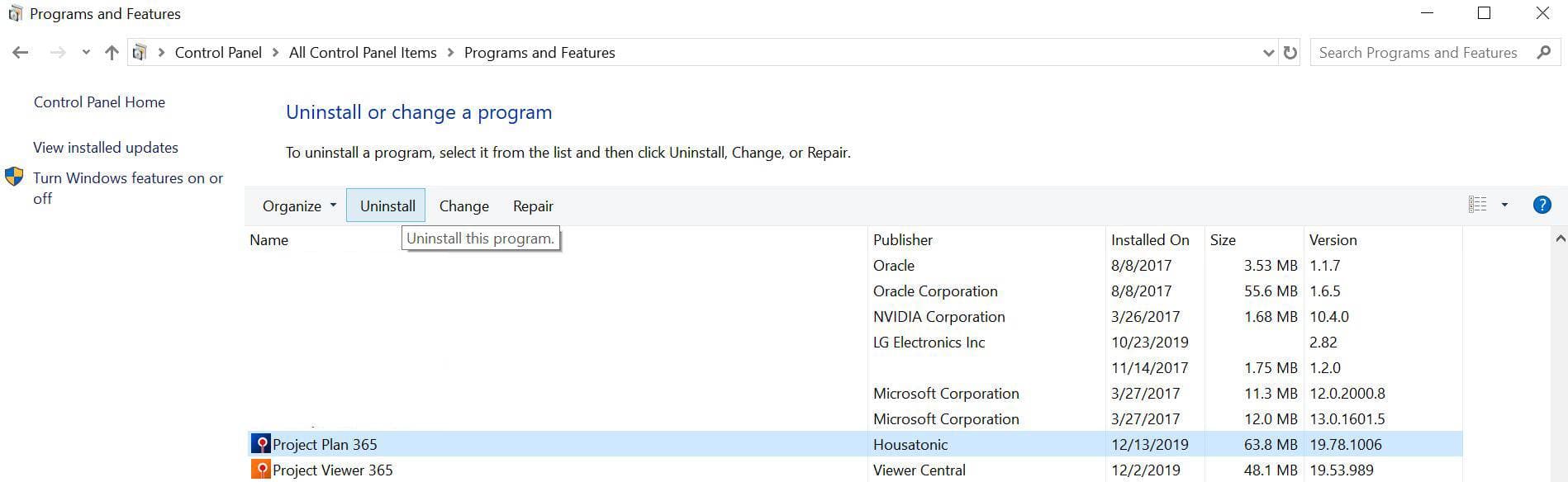Screen dimensions: 1568x482
Task: Click the Viewer Central publisher cell
Action: 919,470
